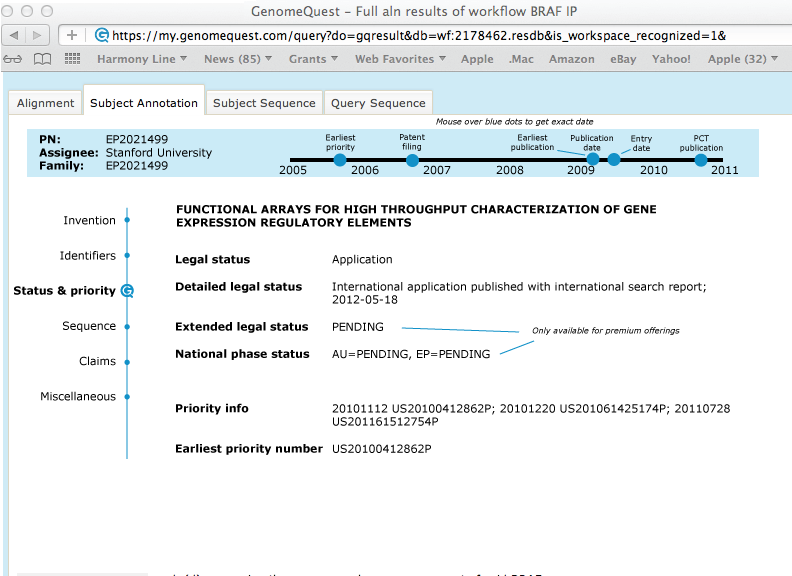Screen dimensions: 792x576
Task: Open Top Sites grid icon
Action: (72, 59)
